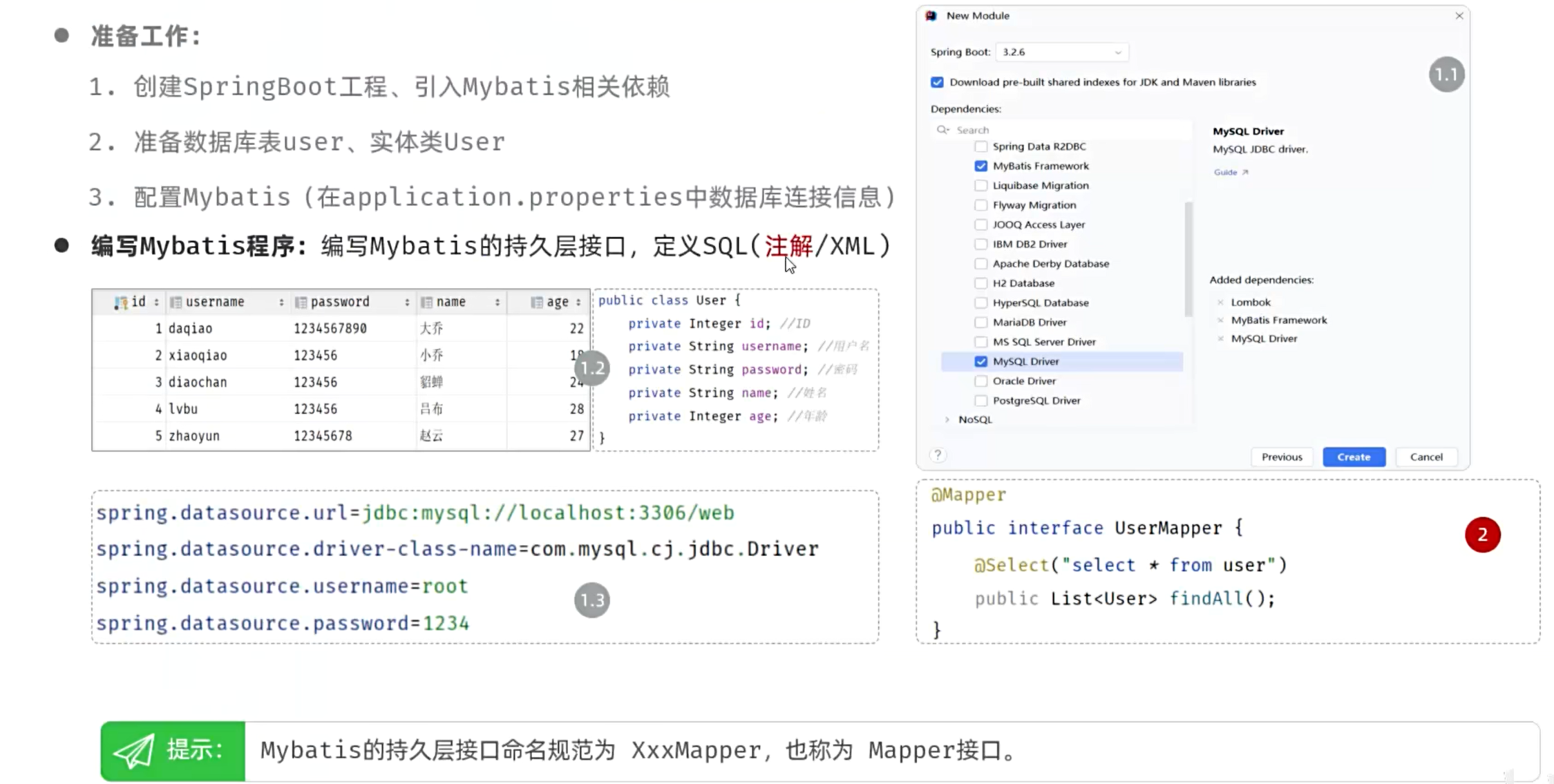Click the paper plane tip icon
The height and width of the screenshot is (784, 1554).
pos(134,751)
